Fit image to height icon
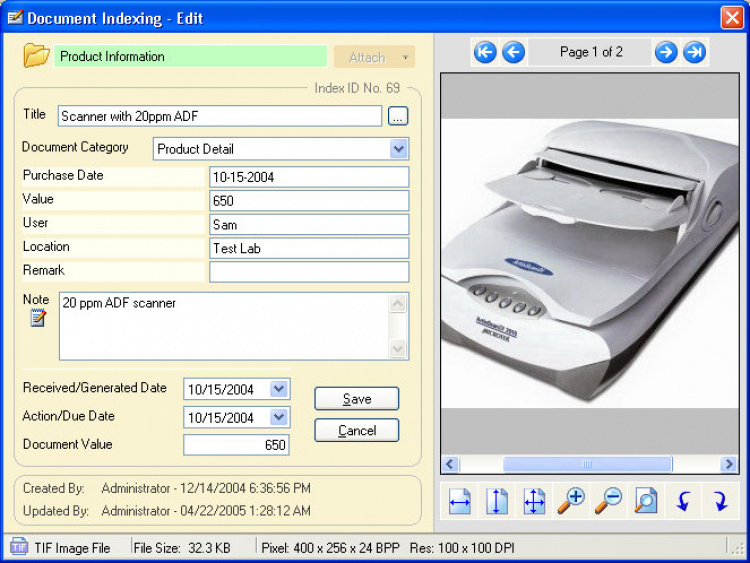Image resolution: width=750 pixels, height=563 pixels. [496, 501]
